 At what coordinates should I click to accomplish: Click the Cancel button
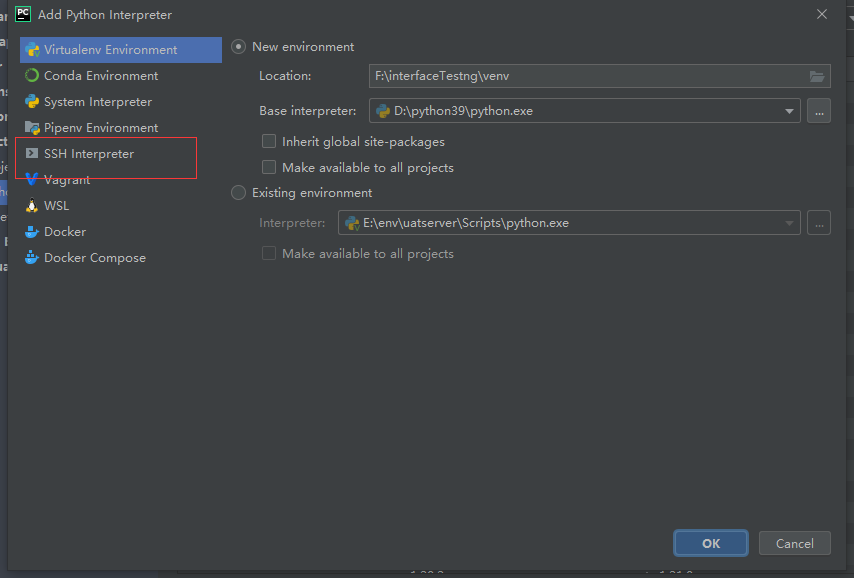point(795,543)
